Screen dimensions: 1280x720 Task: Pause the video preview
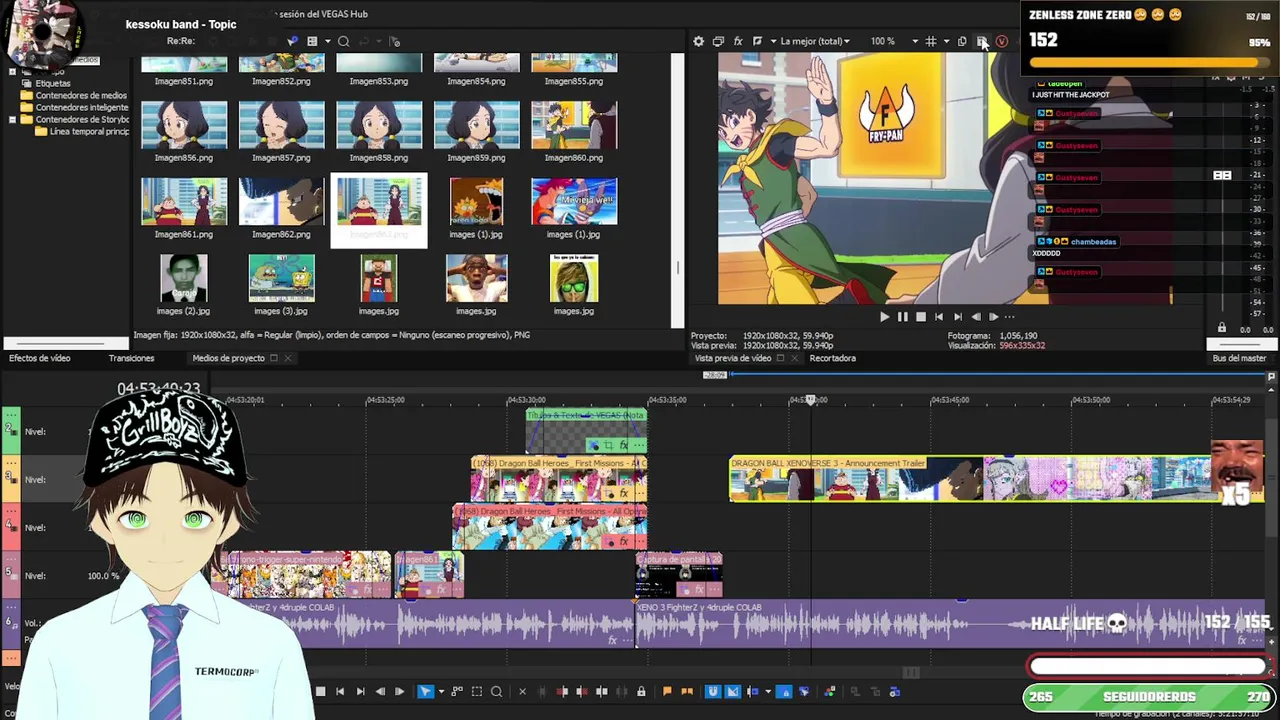[x=902, y=317]
